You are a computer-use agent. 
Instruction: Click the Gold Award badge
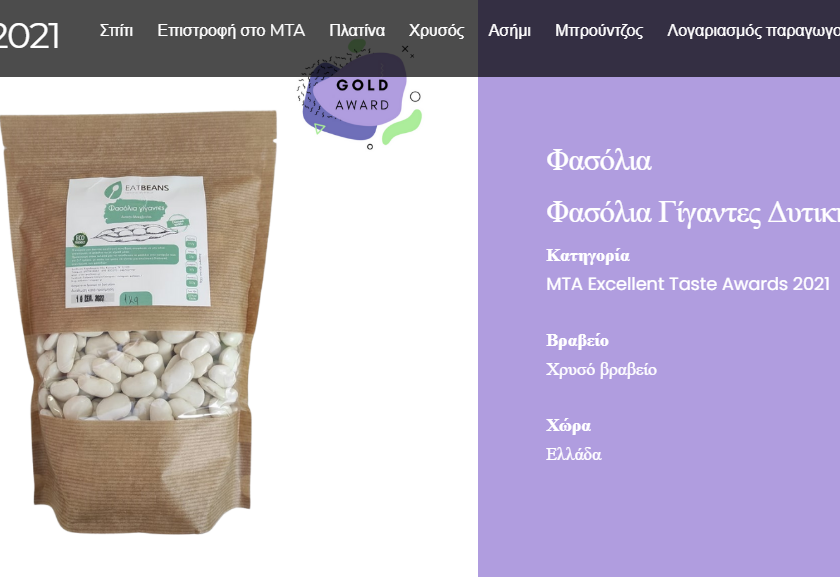pos(359,96)
